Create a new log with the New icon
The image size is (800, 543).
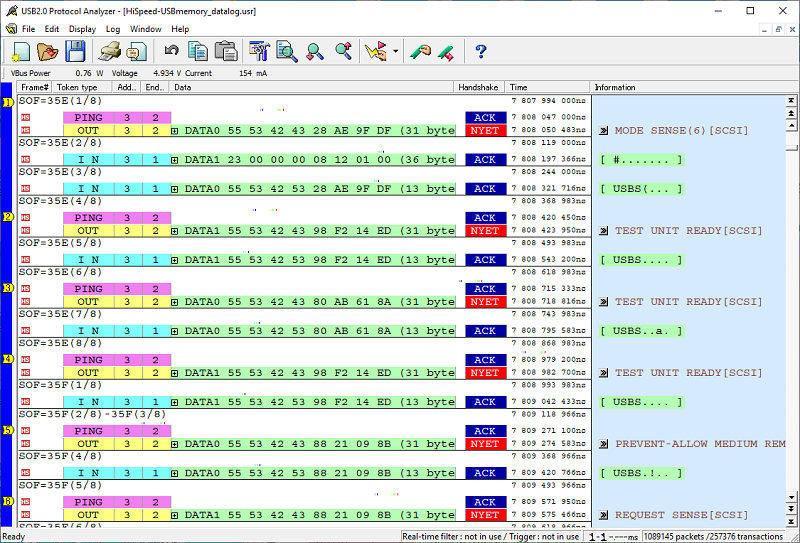(x=20, y=52)
